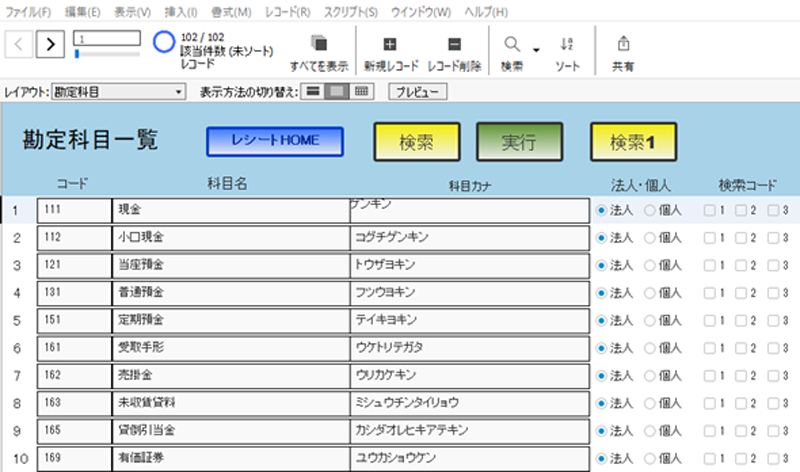Click the green 実行 button
Image resolution: width=800 pixels, height=472 pixels.
(518, 142)
